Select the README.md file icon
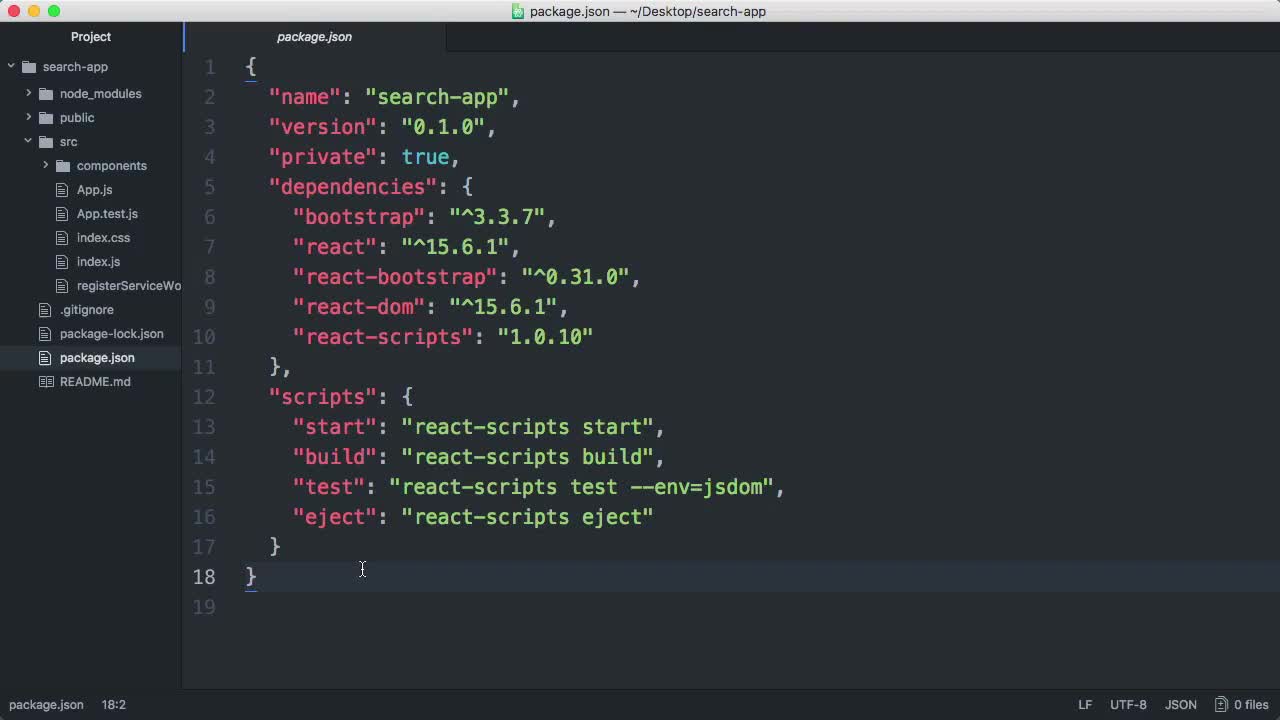This screenshot has height=720, width=1280. [45, 381]
